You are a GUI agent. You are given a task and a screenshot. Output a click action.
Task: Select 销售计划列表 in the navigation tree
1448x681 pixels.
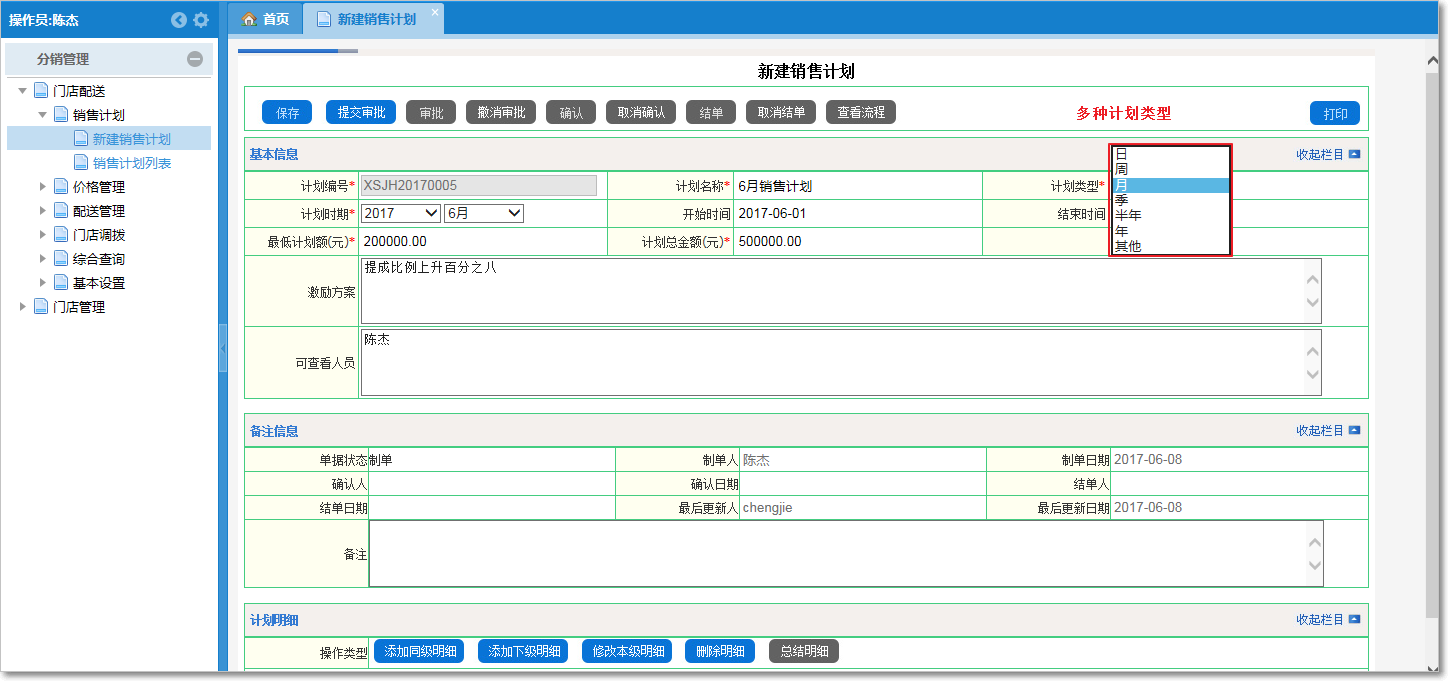point(132,162)
